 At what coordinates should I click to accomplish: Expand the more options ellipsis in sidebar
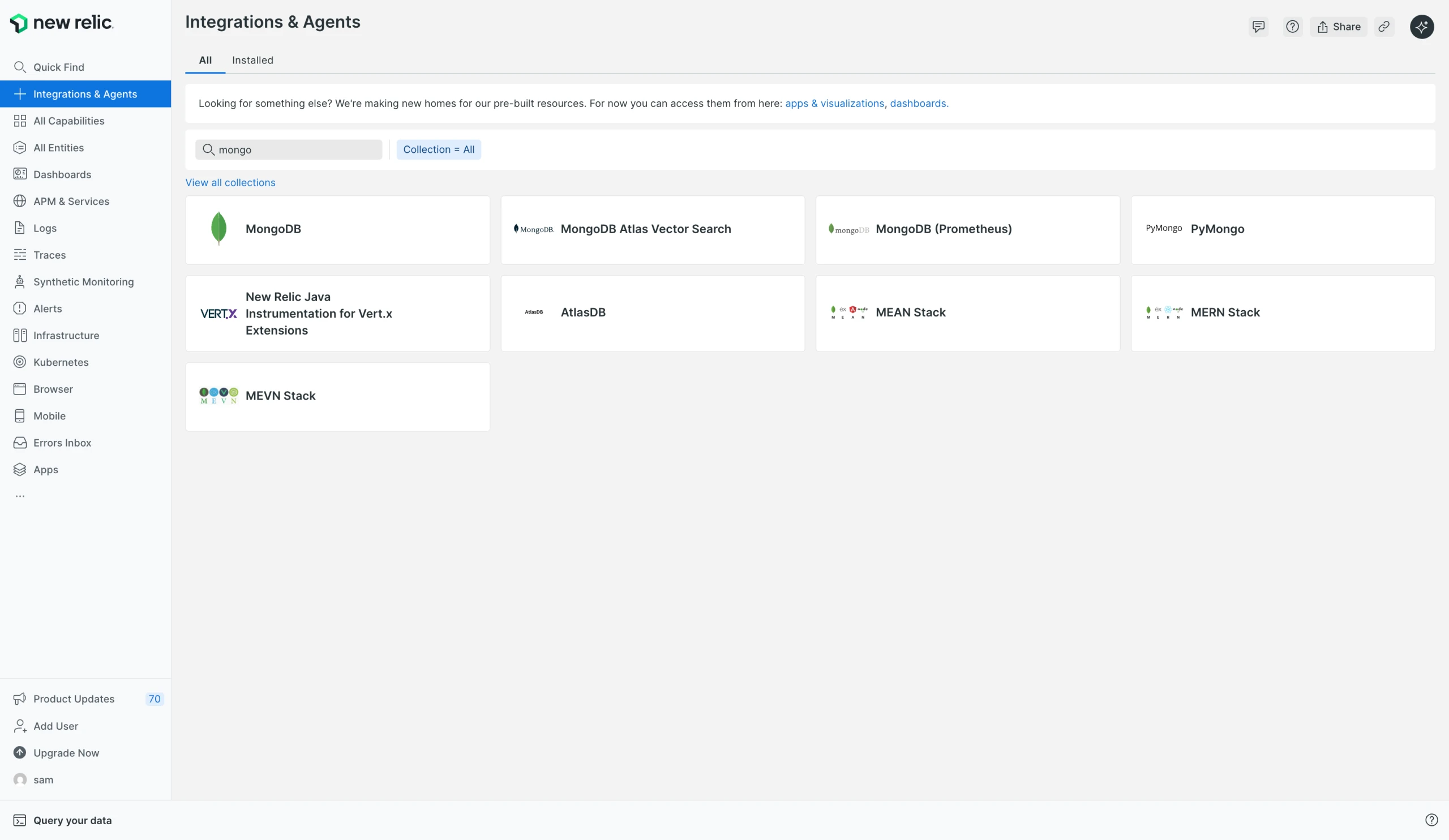[20, 496]
